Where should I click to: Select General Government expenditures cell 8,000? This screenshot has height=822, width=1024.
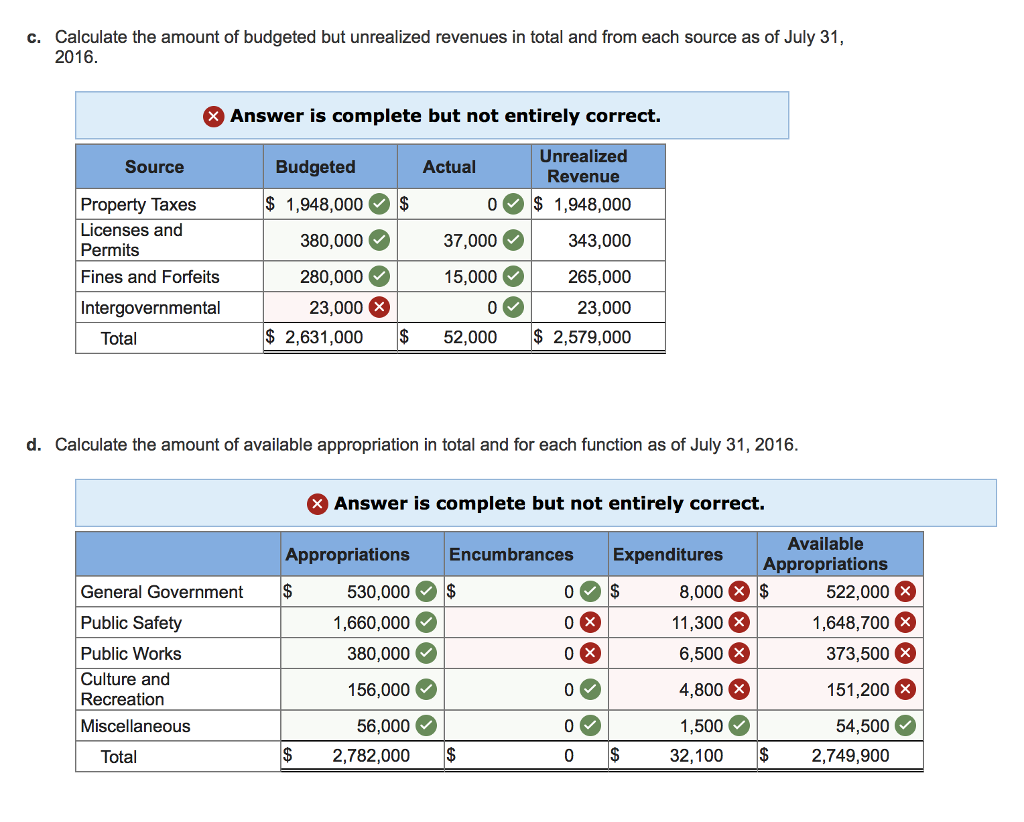tap(683, 592)
